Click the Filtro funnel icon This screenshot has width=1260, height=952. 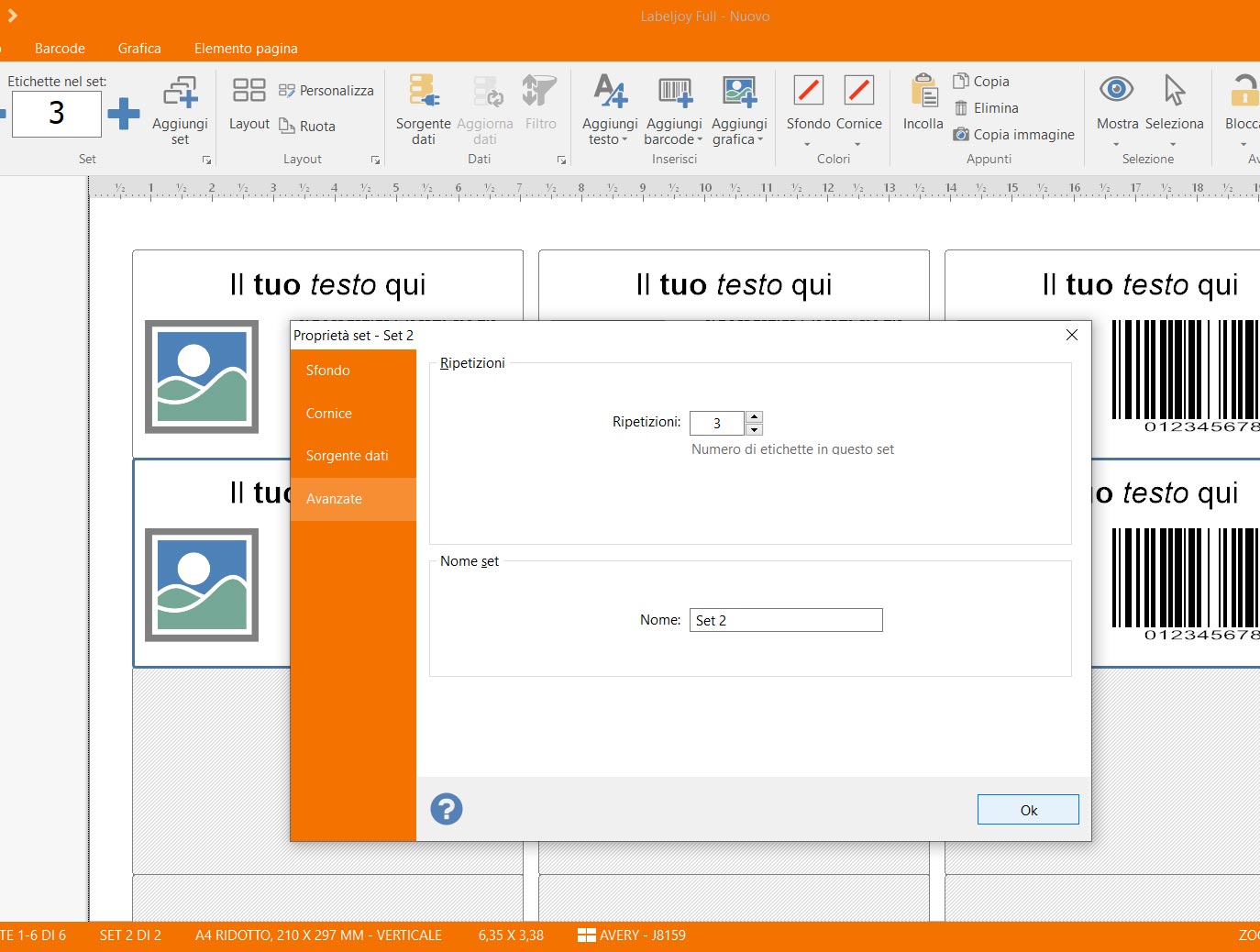point(540,91)
